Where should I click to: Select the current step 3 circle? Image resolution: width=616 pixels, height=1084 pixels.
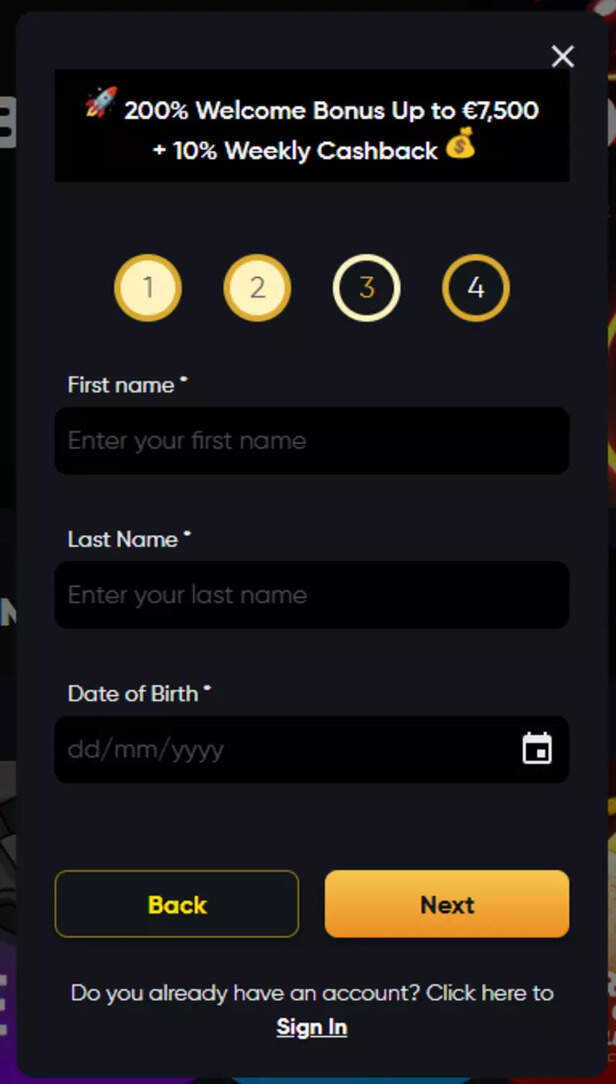pyautogui.click(x=366, y=288)
